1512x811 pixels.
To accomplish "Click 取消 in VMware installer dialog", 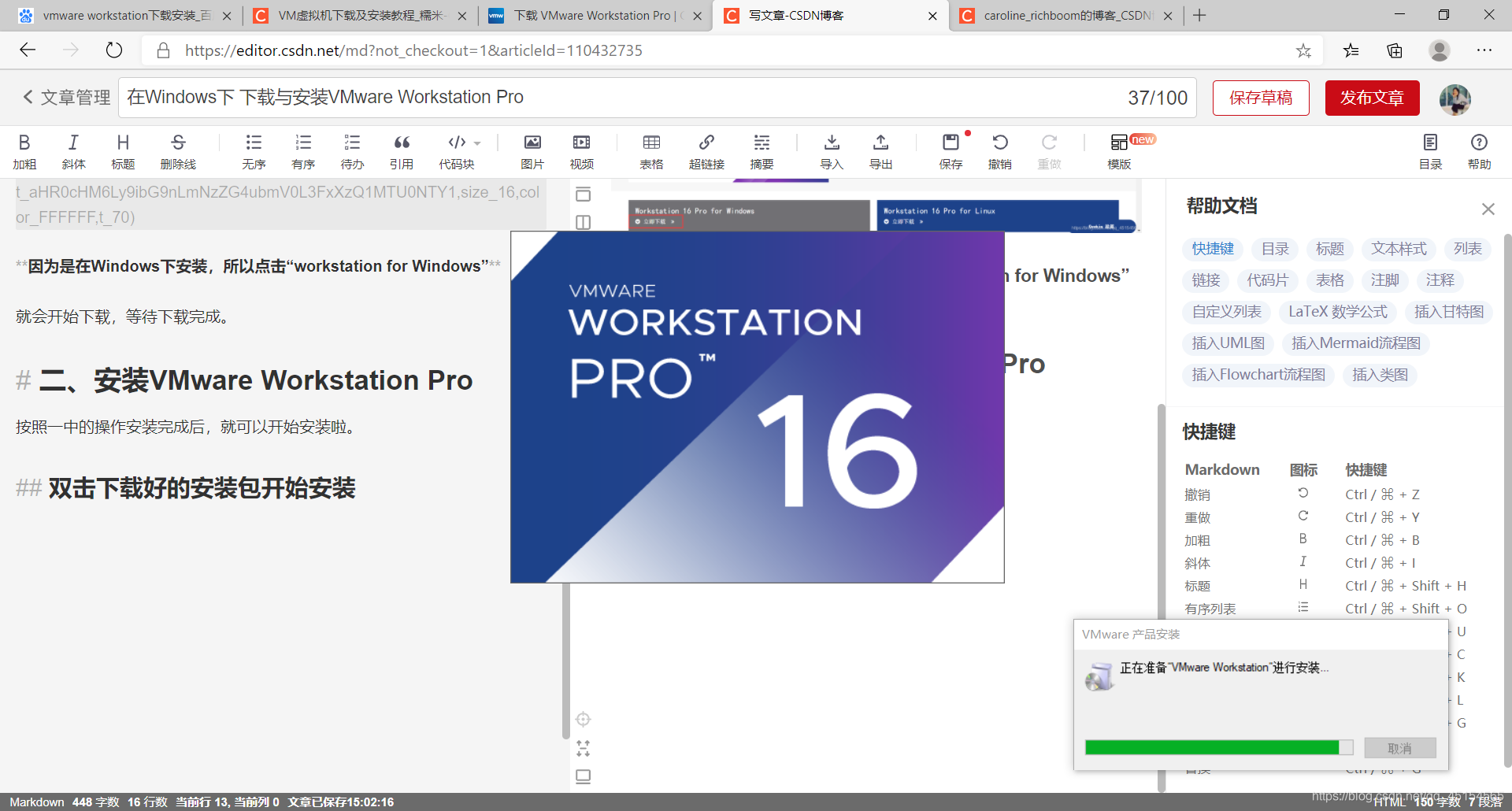I will click(1399, 748).
